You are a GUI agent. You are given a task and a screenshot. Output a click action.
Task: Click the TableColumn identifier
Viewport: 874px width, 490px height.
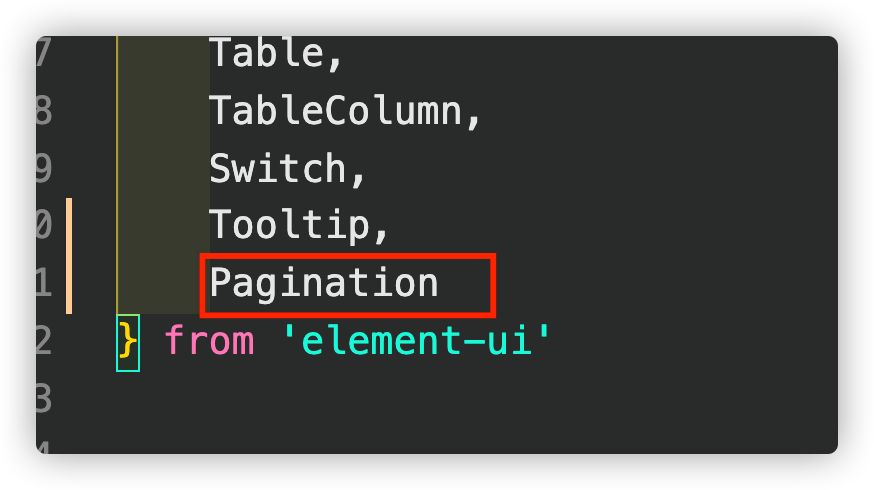336,110
